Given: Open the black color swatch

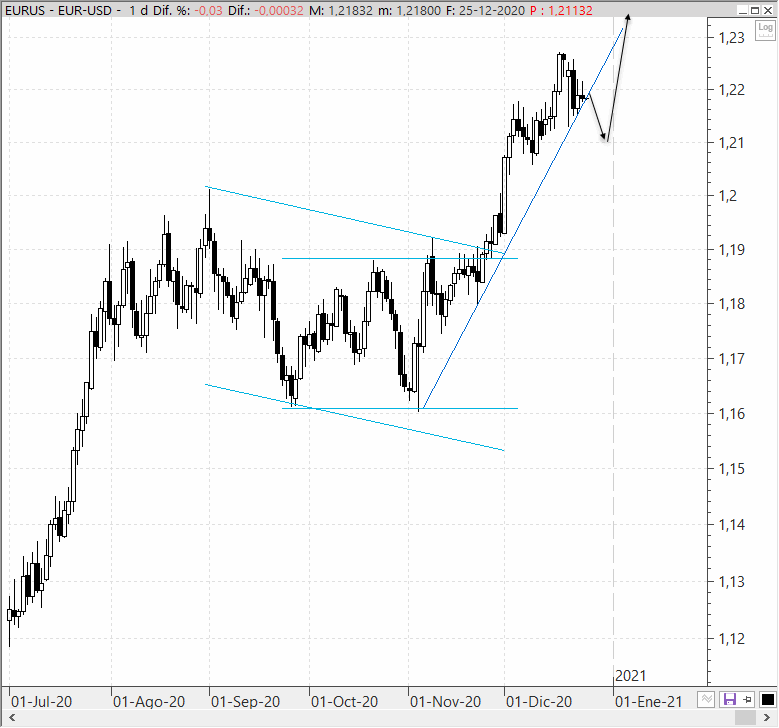Looking at the screenshot, I should click(768, 700).
